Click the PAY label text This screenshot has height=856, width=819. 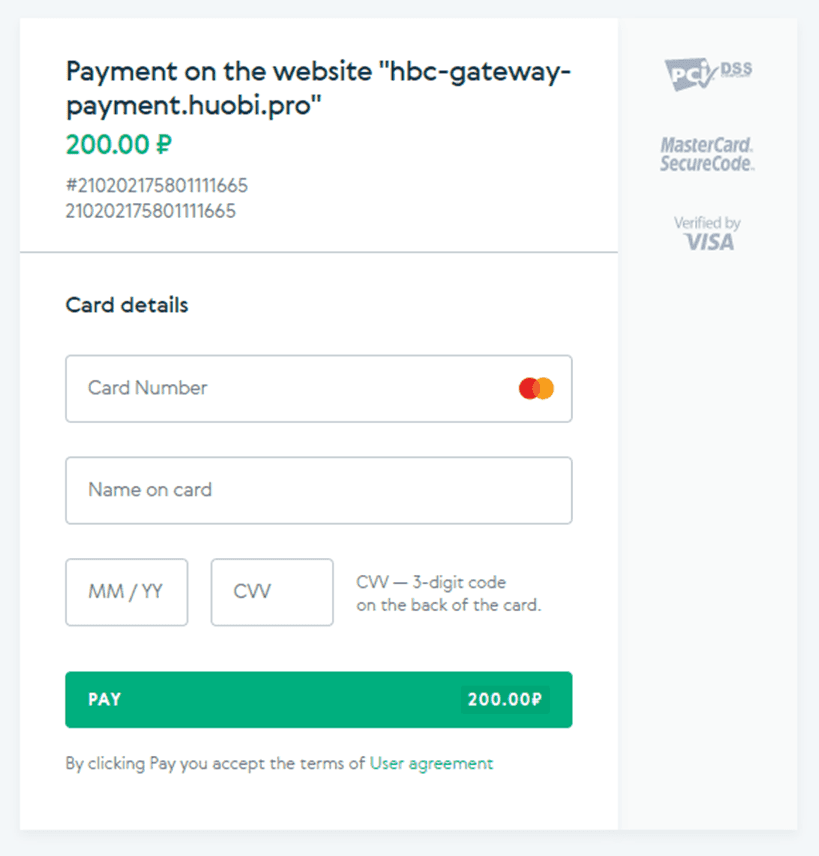[x=105, y=699]
